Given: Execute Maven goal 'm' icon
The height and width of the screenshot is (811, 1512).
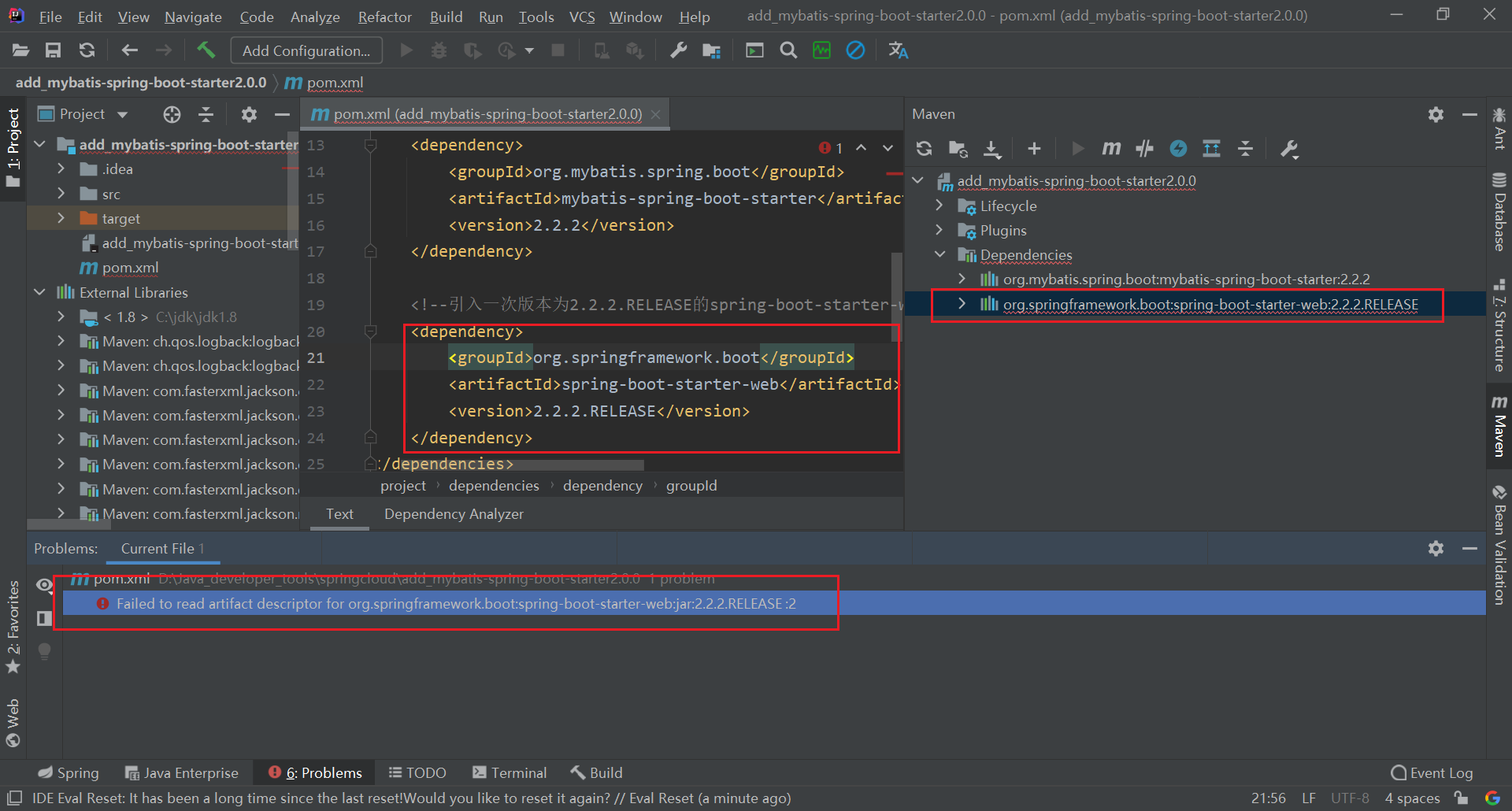Looking at the screenshot, I should coord(1111,149).
